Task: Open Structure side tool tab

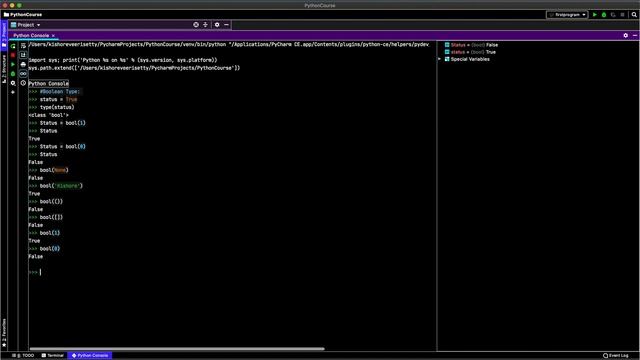Action: pyautogui.click(x=4, y=69)
